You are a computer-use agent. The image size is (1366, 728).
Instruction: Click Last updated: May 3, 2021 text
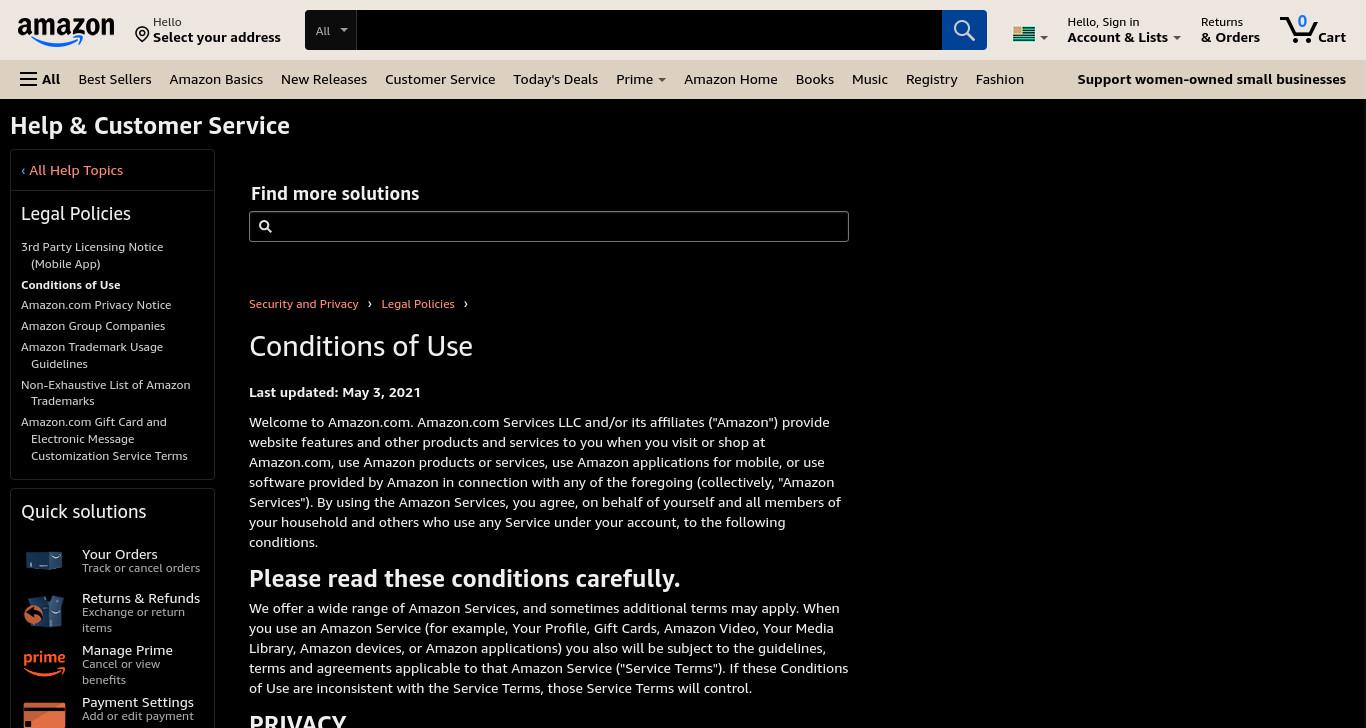click(x=335, y=392)
